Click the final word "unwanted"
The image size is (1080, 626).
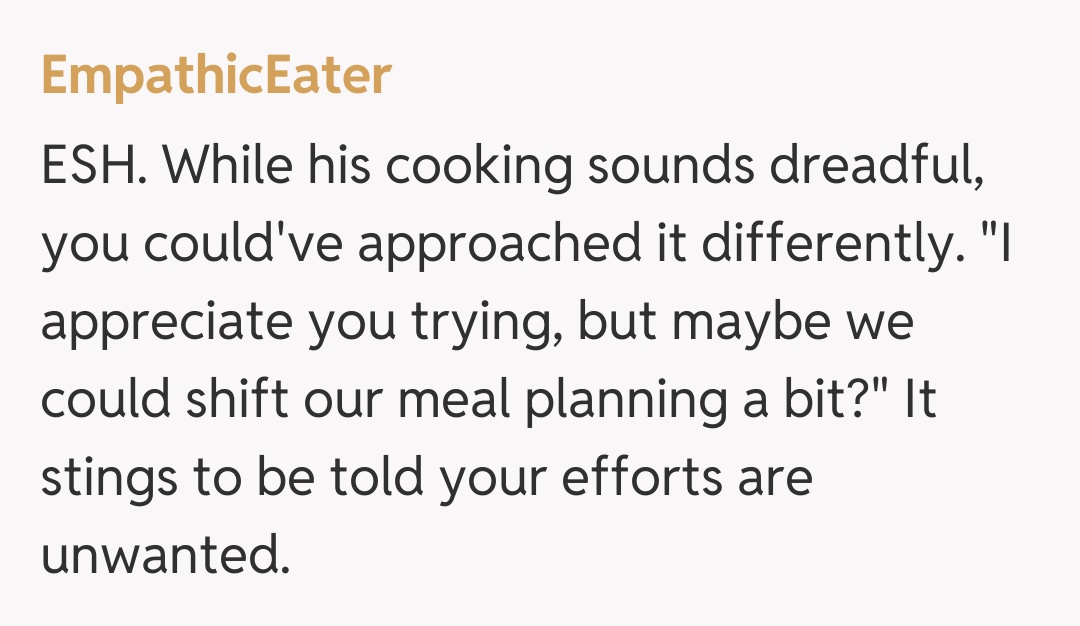[164, 556]
